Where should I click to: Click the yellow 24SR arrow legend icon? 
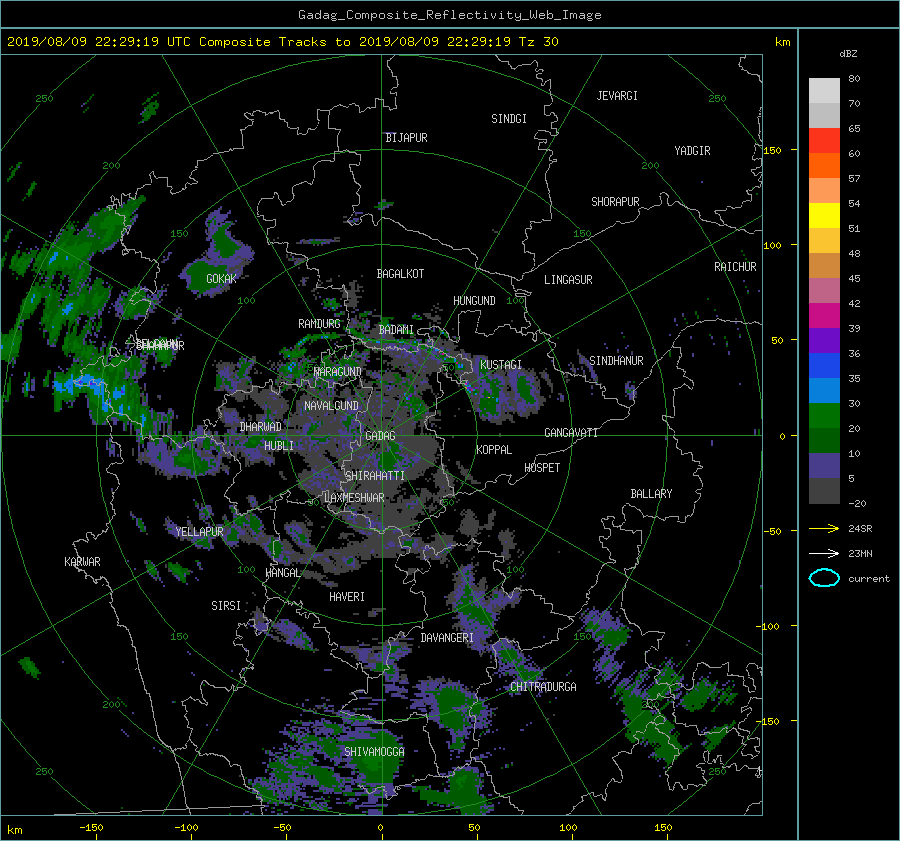[x=824, y=528]
